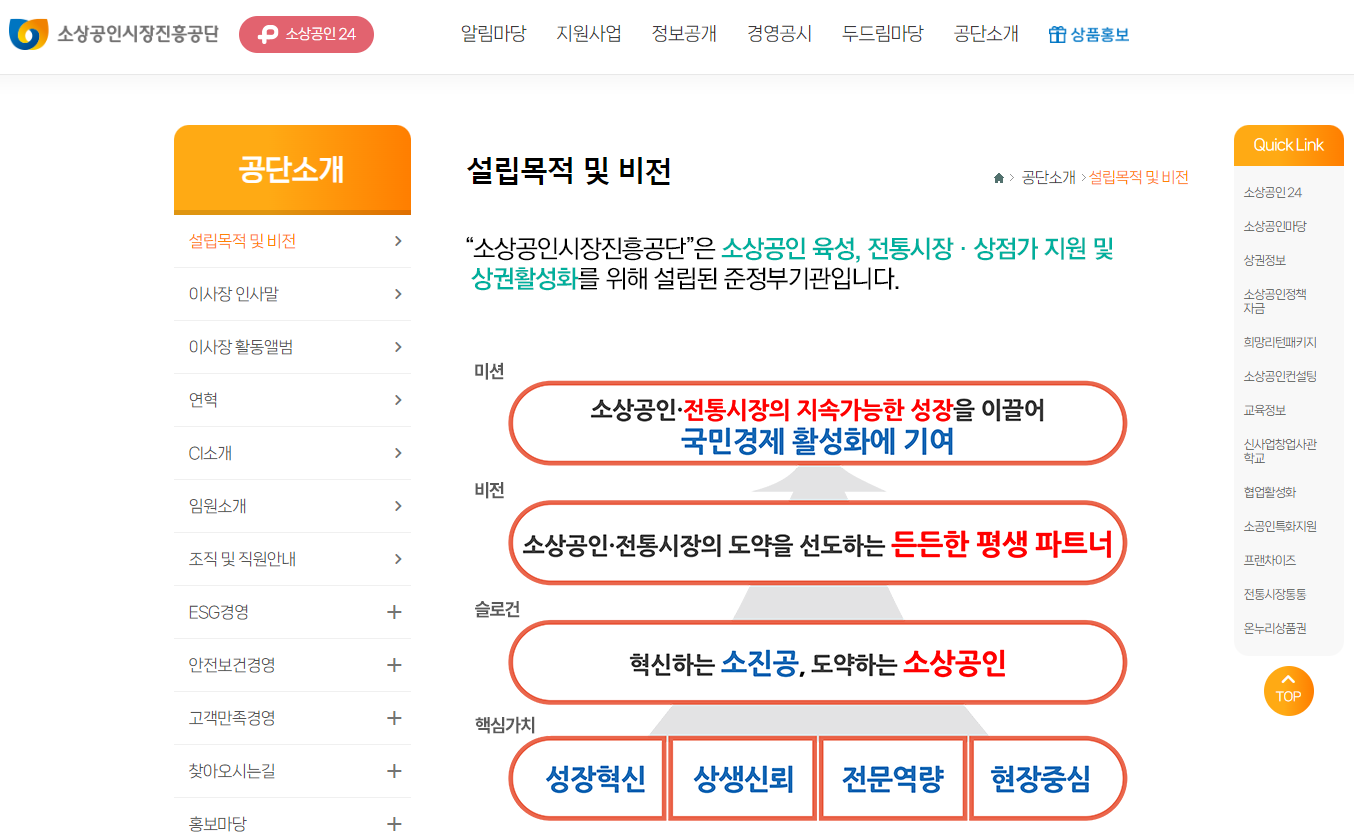Screen dimensions: 1354x832
Task: Open 두드림마당 from the top navigation
Action: pyautogui.click(x=881, y=33)
